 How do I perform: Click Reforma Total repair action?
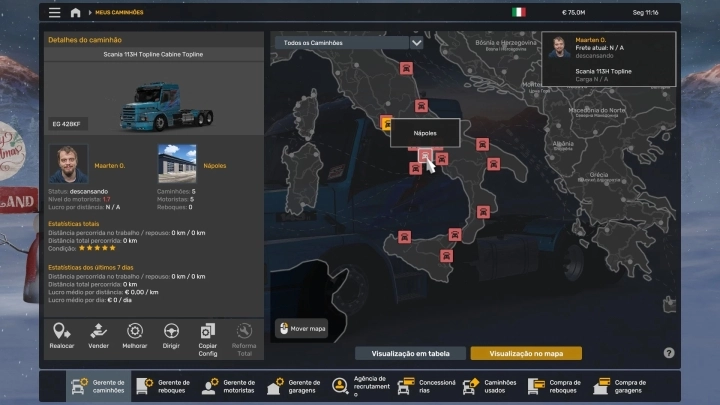coord(244,340)
